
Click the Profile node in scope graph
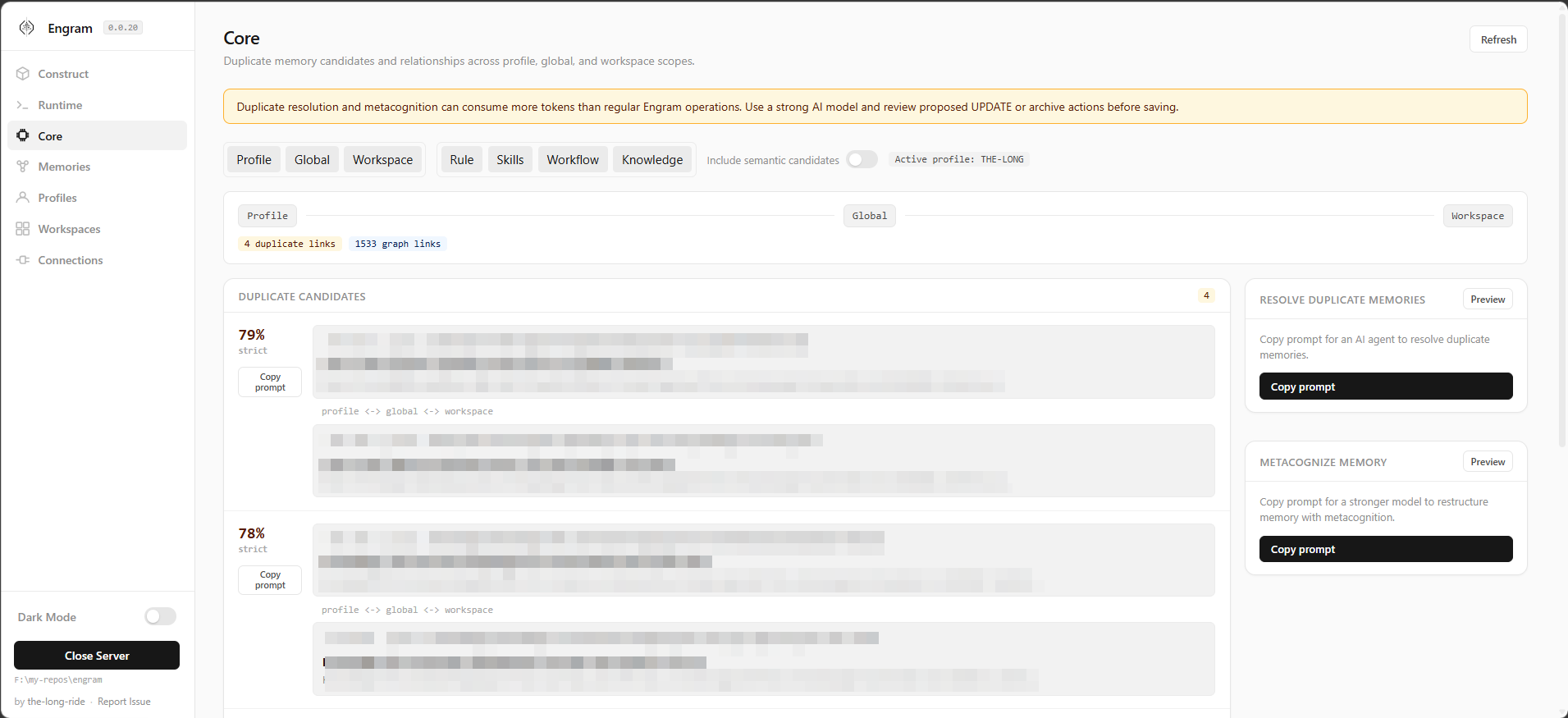pos(267,216)
